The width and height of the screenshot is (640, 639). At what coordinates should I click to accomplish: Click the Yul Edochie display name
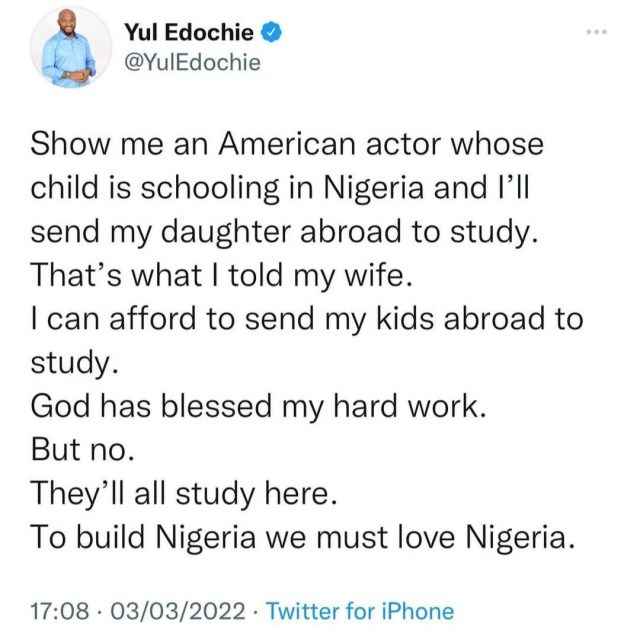[x=189, y=32]
